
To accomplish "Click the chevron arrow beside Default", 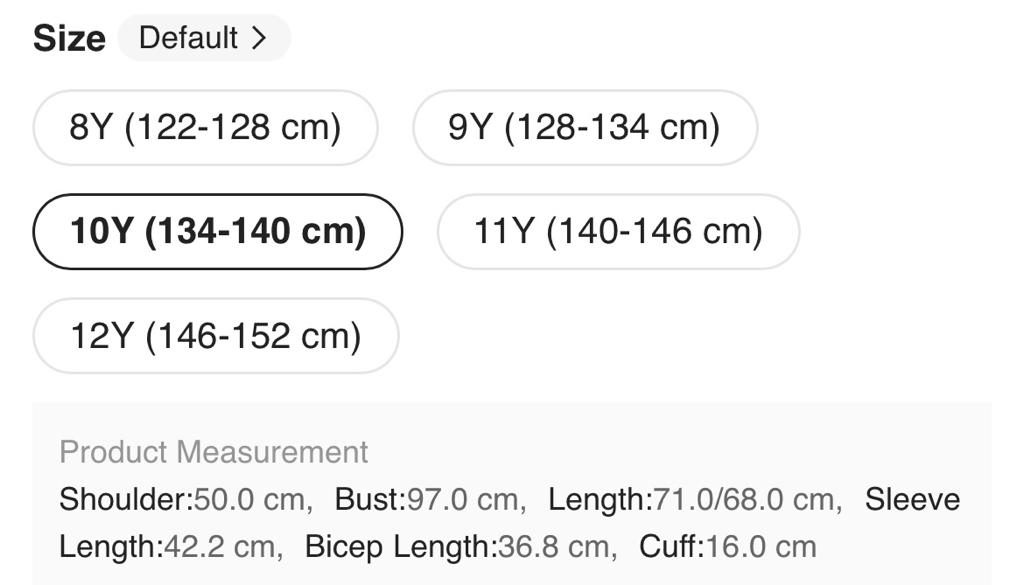I will pyautogui.click(x=259, y=38).
